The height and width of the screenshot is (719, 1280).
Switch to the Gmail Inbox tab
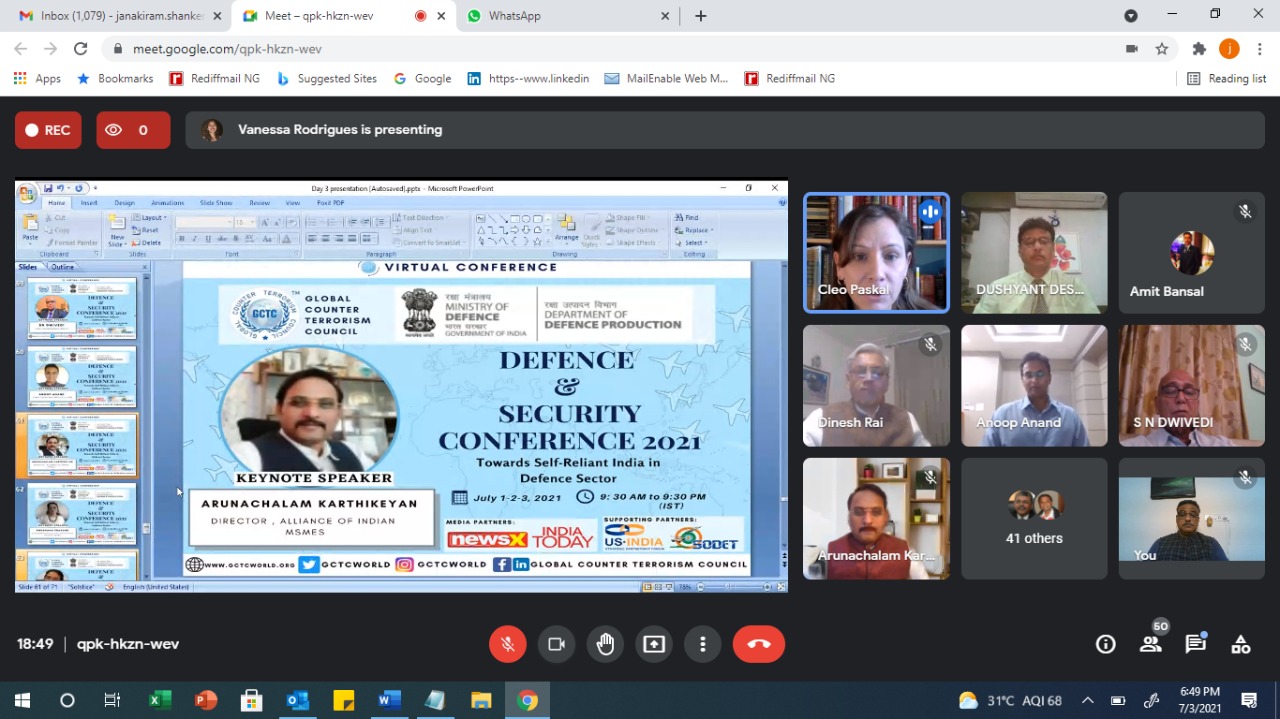110,16
